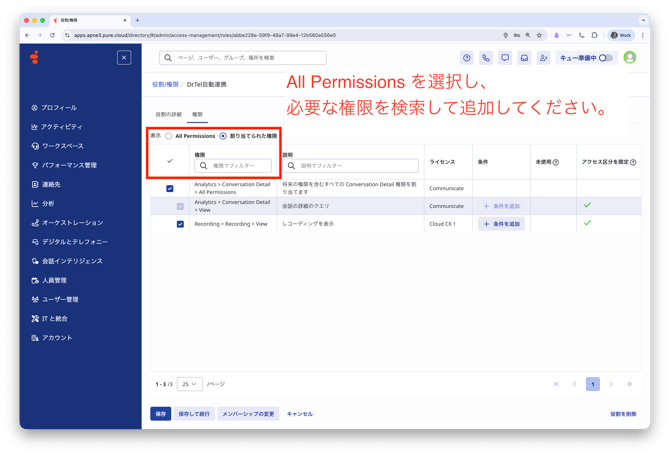The height and width of the screenshot is (455, 670).
Task: Click the デジタルとテレフォニー sidebar icon
Action: click(35, 242)
